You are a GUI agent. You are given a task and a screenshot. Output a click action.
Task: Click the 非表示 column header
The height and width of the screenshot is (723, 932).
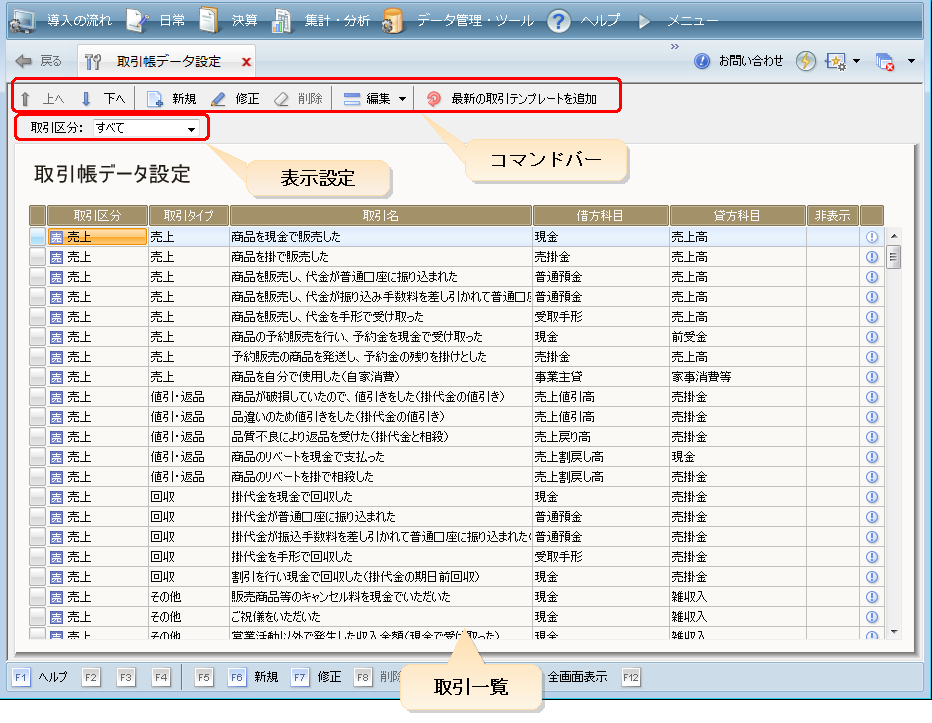(x=833, y=215)
